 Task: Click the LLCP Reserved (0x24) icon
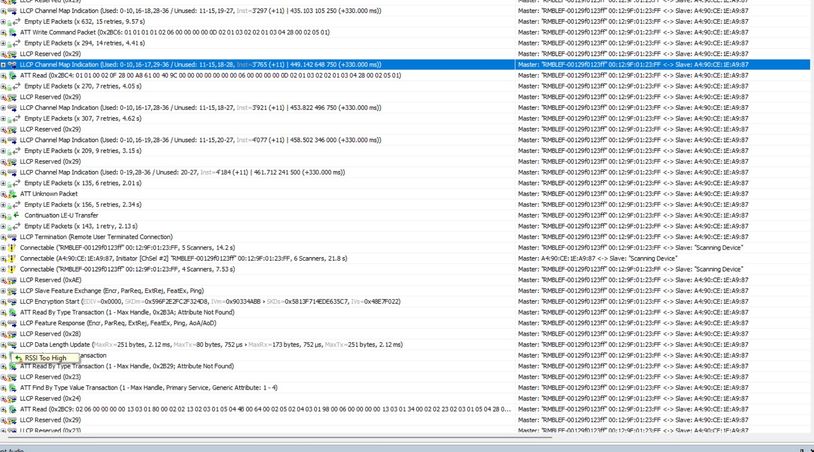point(12,399)
